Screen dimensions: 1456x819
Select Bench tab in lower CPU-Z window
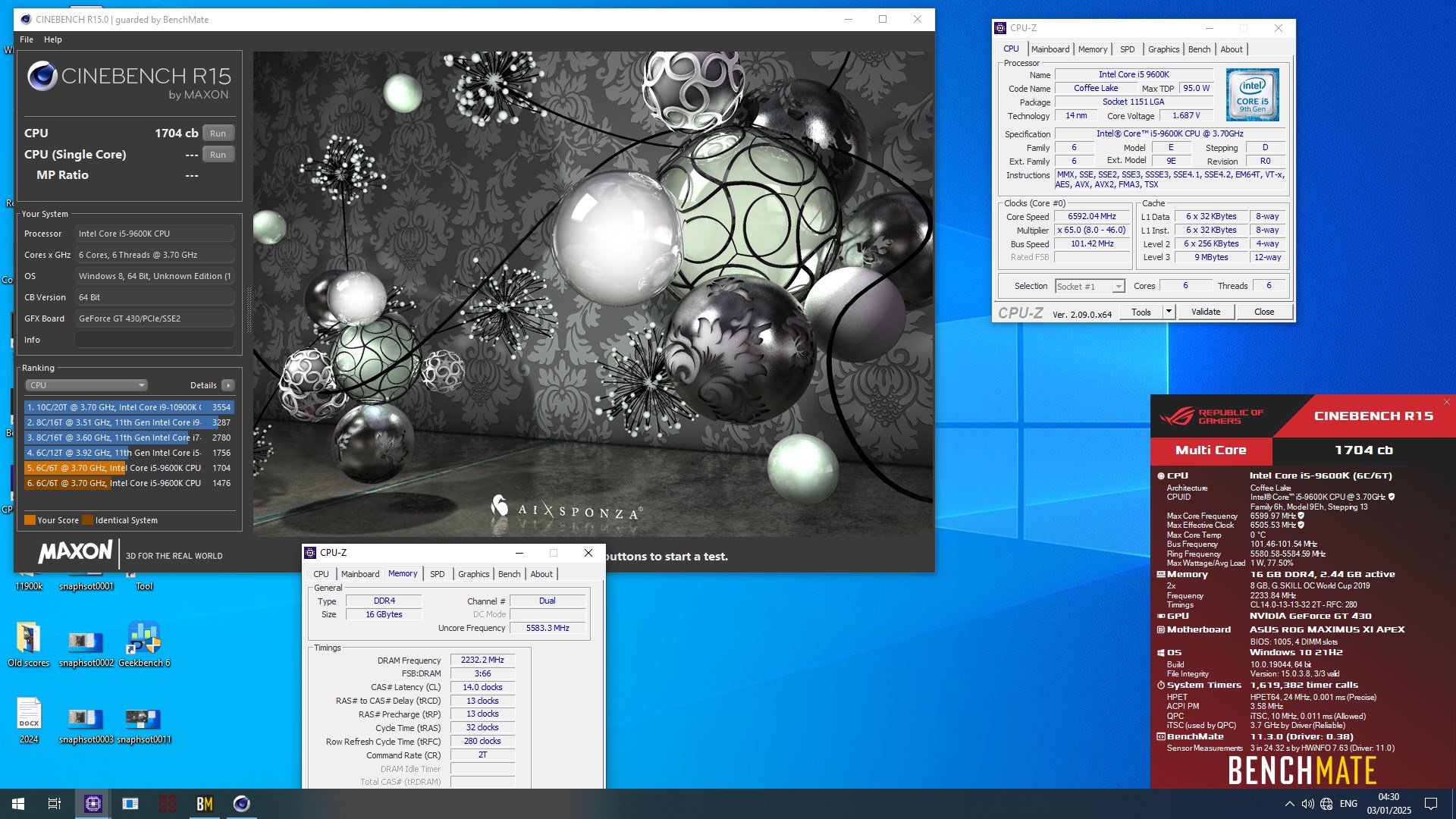pyautogui.click(x=510, y=574)
